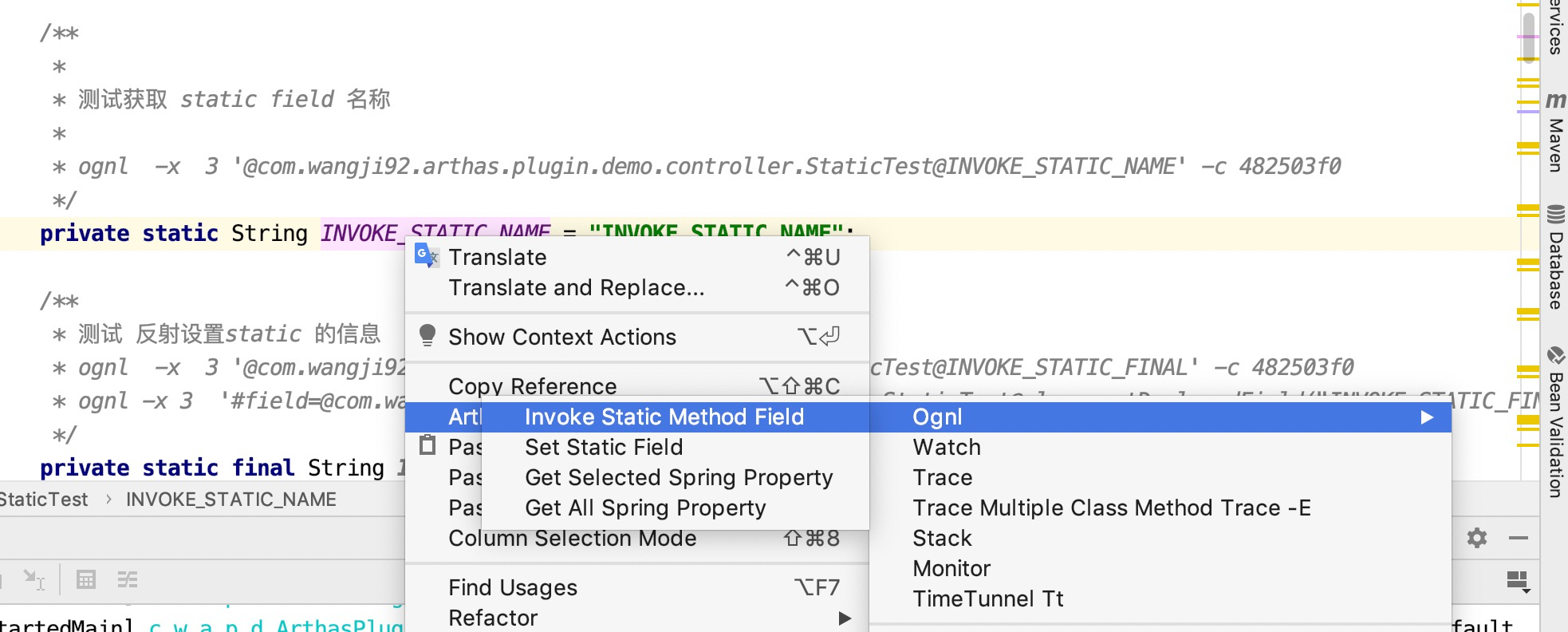Click INVOKE_STATIC_NAME breadcrumb item

pos(231,500)
